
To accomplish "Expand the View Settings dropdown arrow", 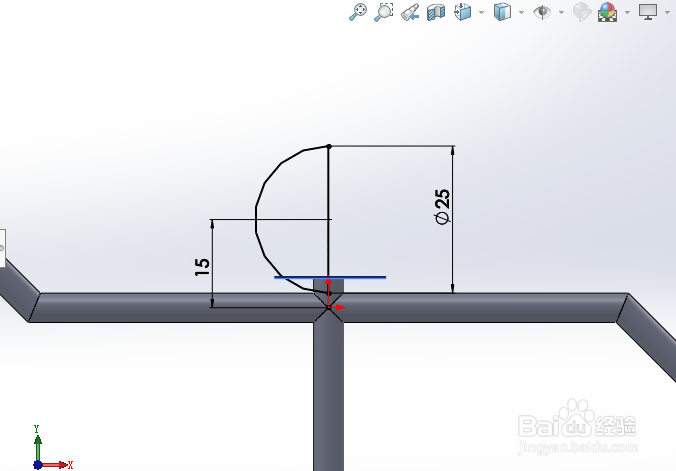I will [x=667, y=12].
